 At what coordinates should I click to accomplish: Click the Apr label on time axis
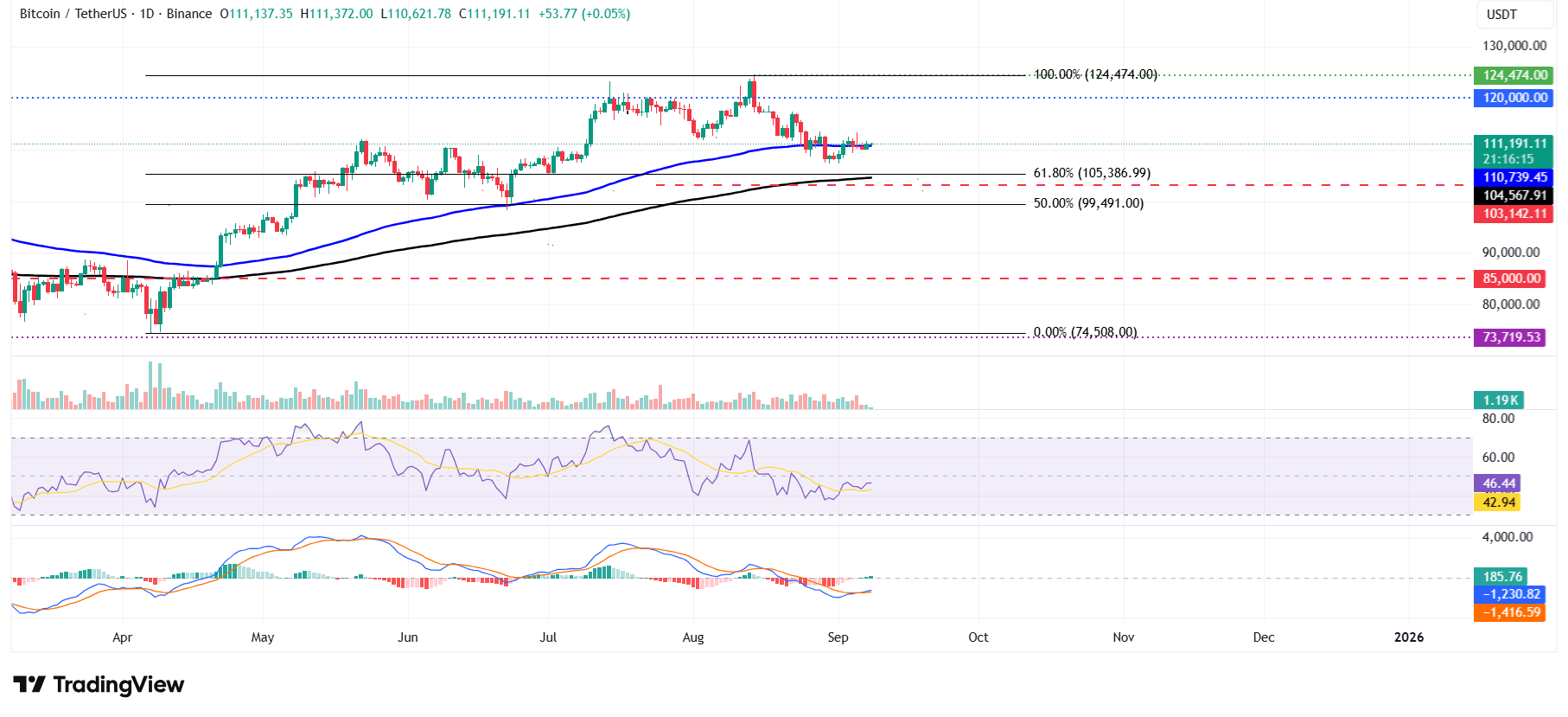point(123,637)
